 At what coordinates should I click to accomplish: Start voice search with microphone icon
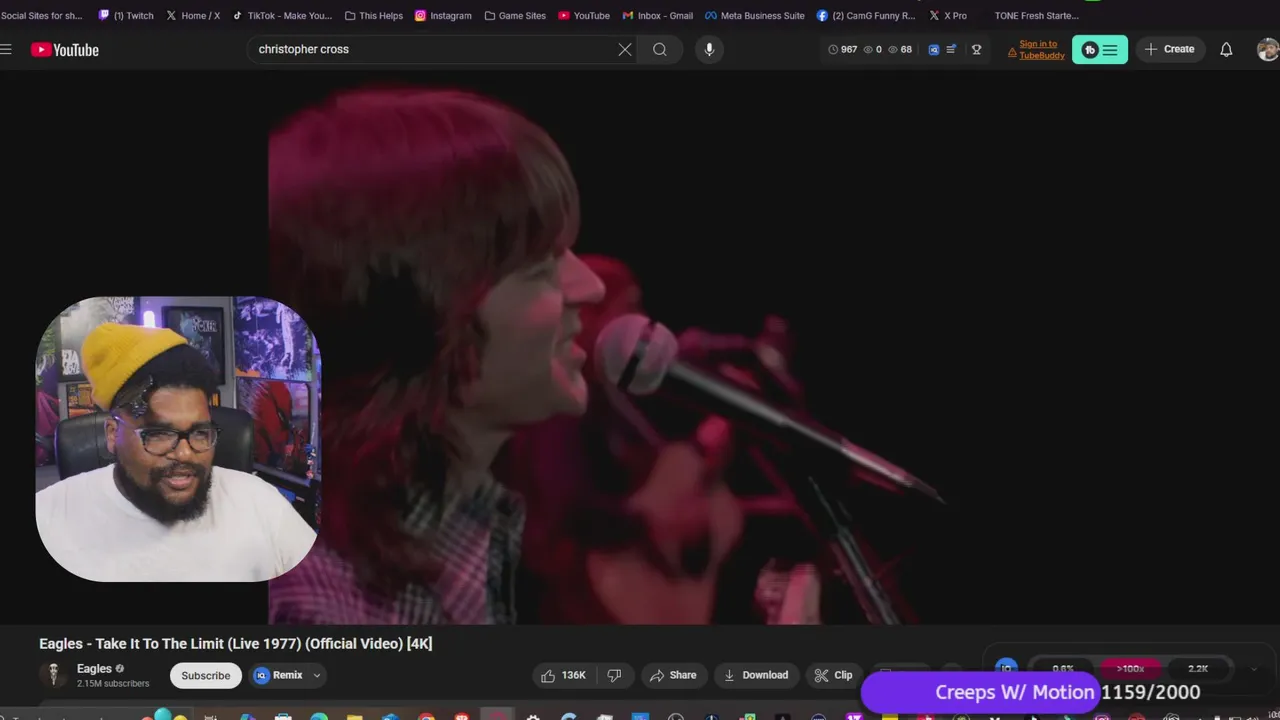pos(709,49)
